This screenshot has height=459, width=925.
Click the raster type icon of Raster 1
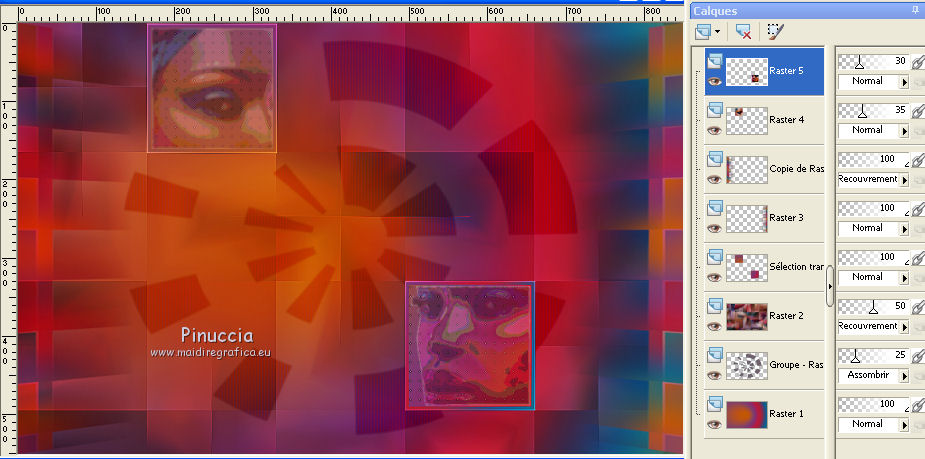pos(715,403)
